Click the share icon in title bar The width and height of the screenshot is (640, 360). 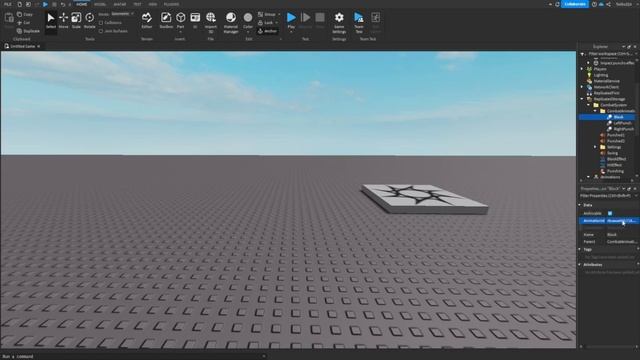pos(608,4)
